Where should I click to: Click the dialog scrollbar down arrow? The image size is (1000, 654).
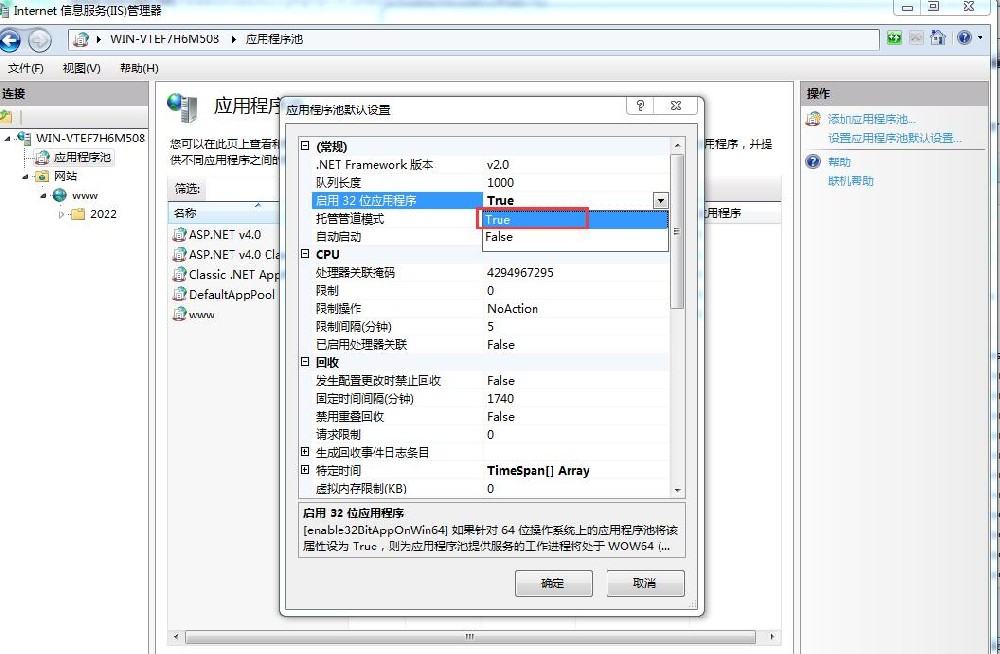[x=678, y=490]
